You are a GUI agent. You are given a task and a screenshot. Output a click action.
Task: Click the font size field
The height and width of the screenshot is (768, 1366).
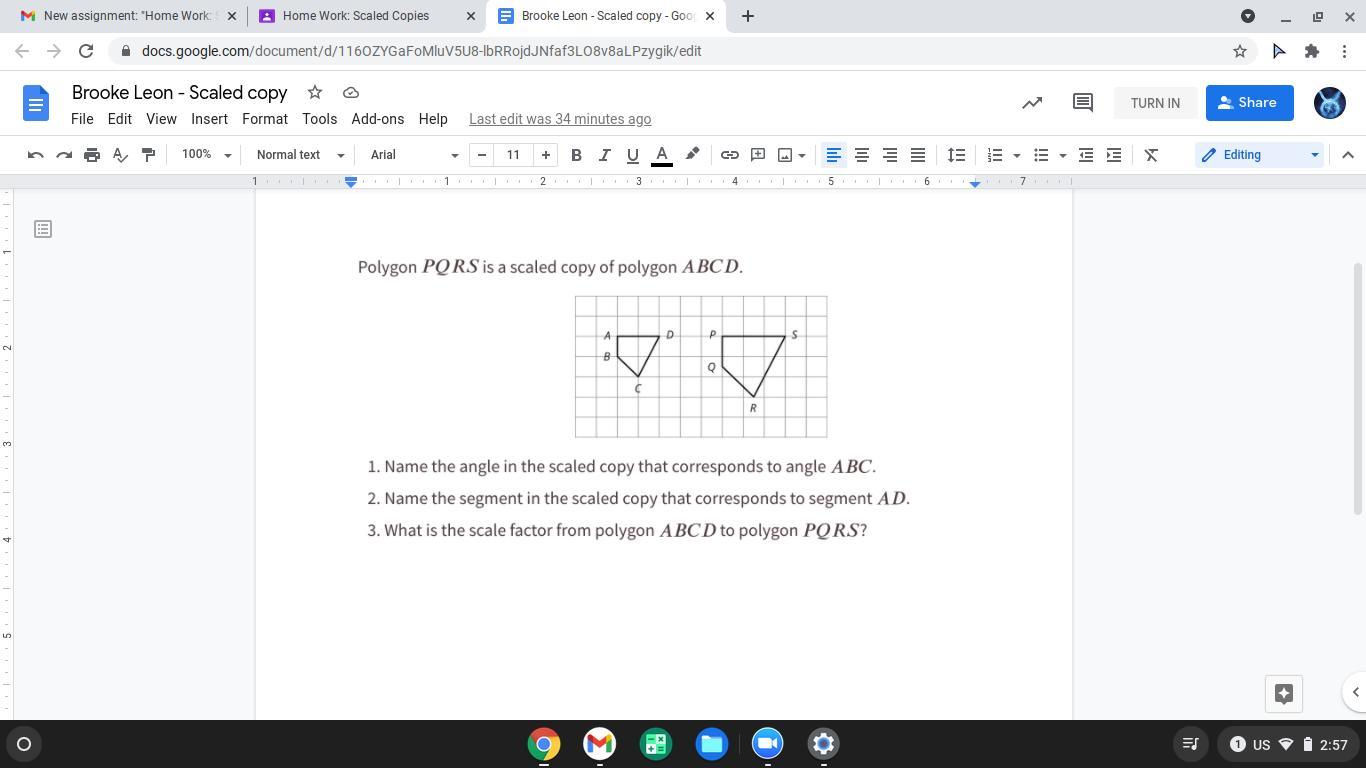(513, 155)
